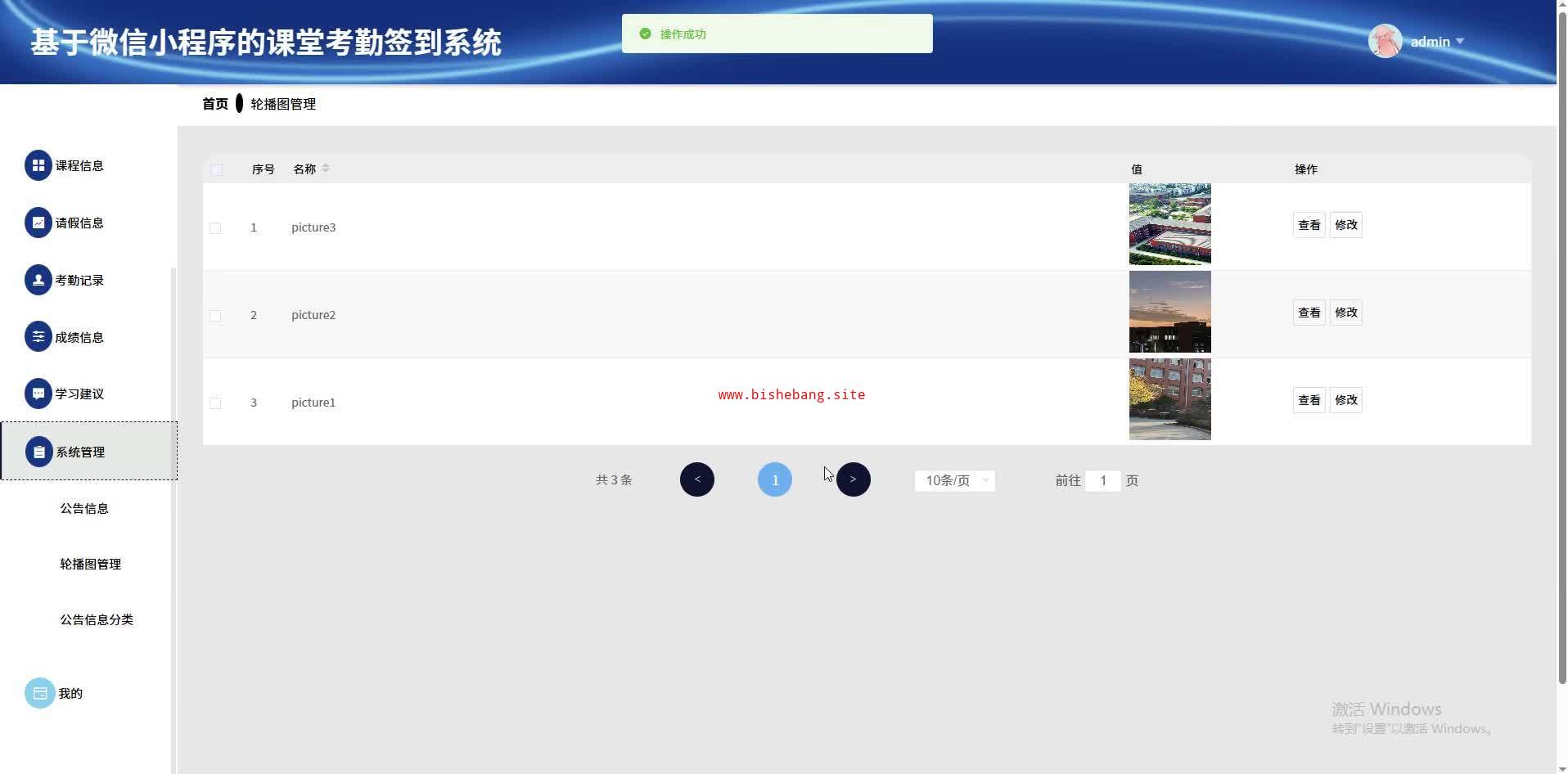
Task: Click the 操作成功 notification message
Action: tap(683, 34)
